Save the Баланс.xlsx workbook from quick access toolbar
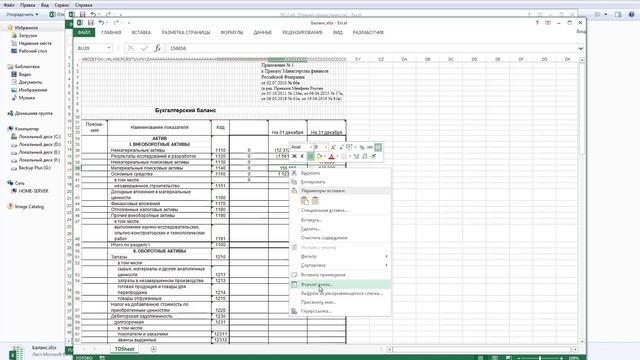The width and height of the screenshot is (640, 360). pos(91,23)
